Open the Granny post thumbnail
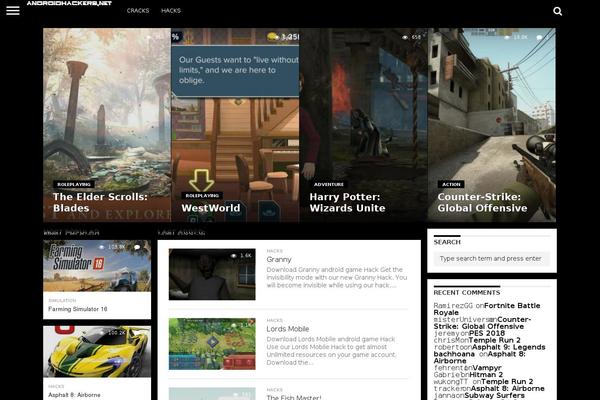 click(x=212, y=274)
